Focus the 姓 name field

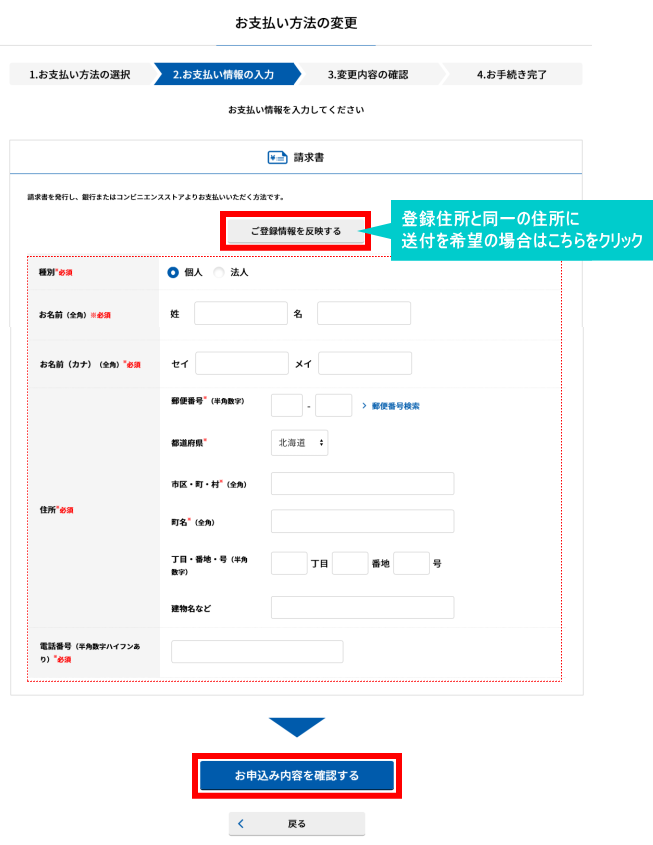(241, 313)
